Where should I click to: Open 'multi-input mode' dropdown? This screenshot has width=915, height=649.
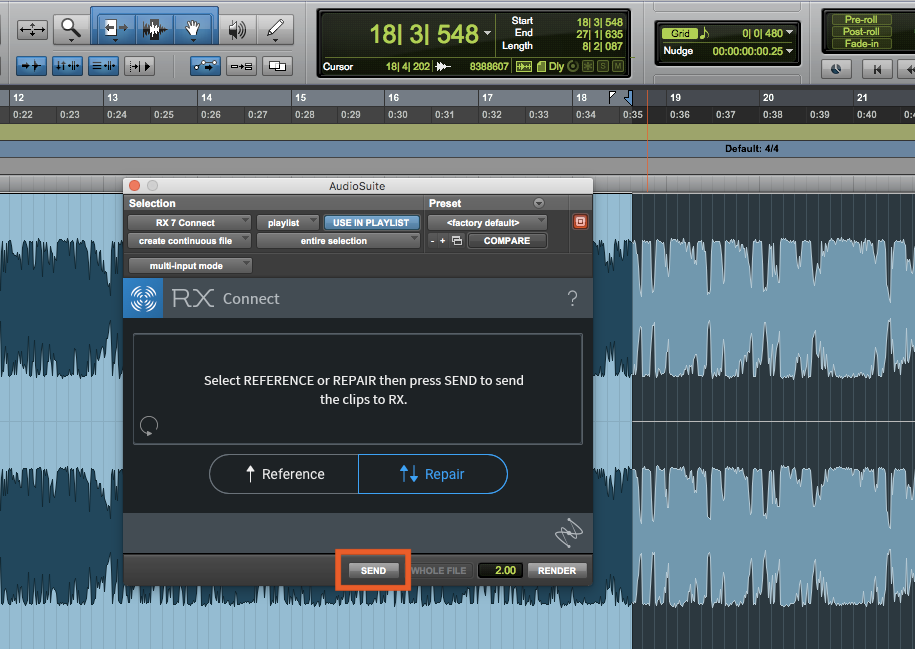coord(190,266)
